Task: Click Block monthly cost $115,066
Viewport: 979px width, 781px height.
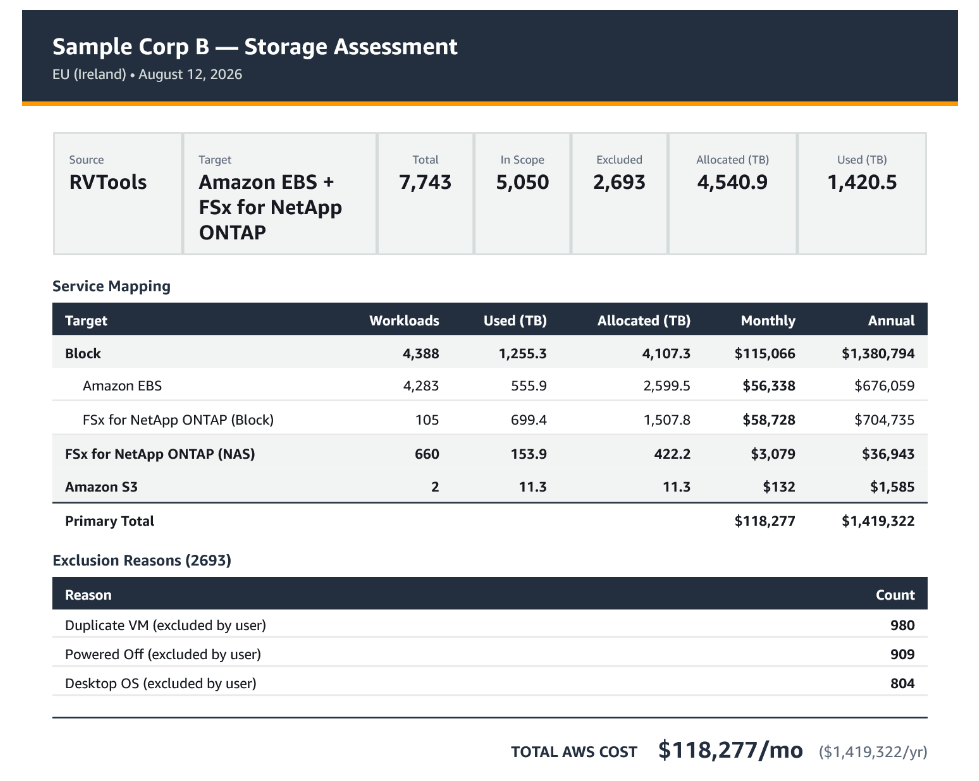Action: (x=765, y=353)
